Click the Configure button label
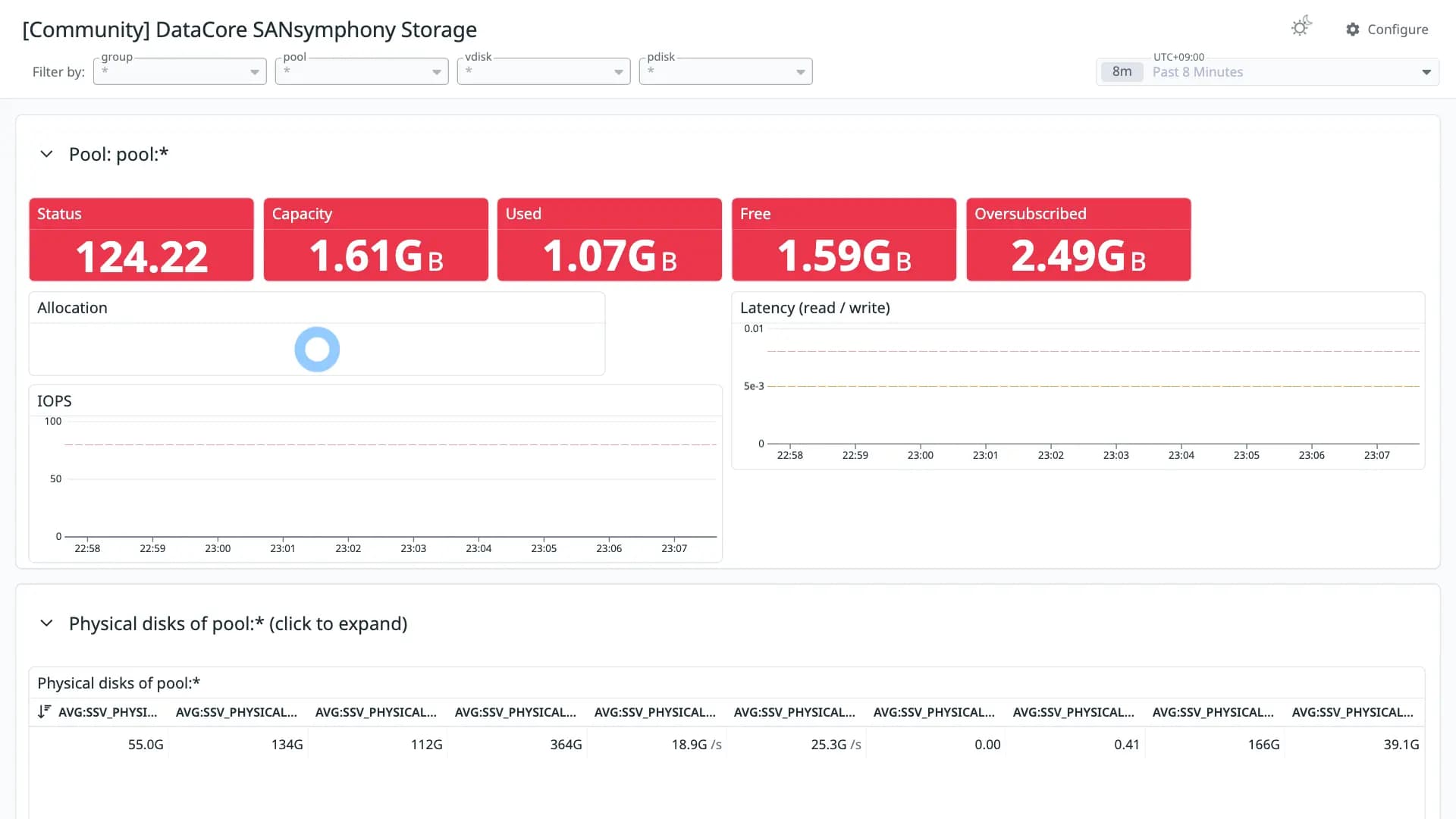The width and height of the screenshot is (1456, 819). tap(1398, 30)
